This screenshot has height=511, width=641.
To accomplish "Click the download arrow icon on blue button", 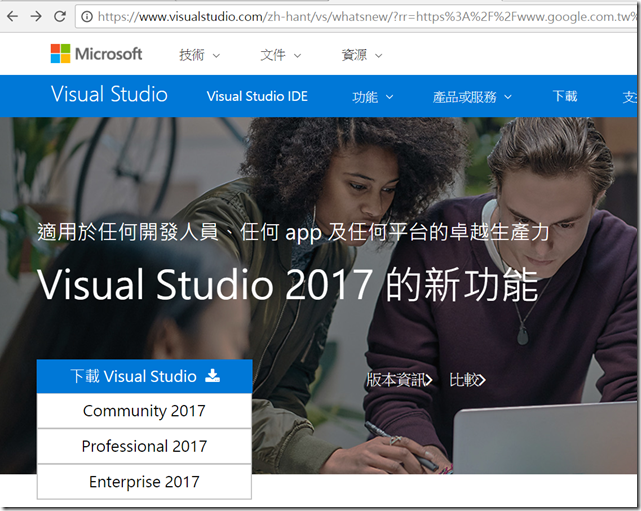I will point(212,376).
